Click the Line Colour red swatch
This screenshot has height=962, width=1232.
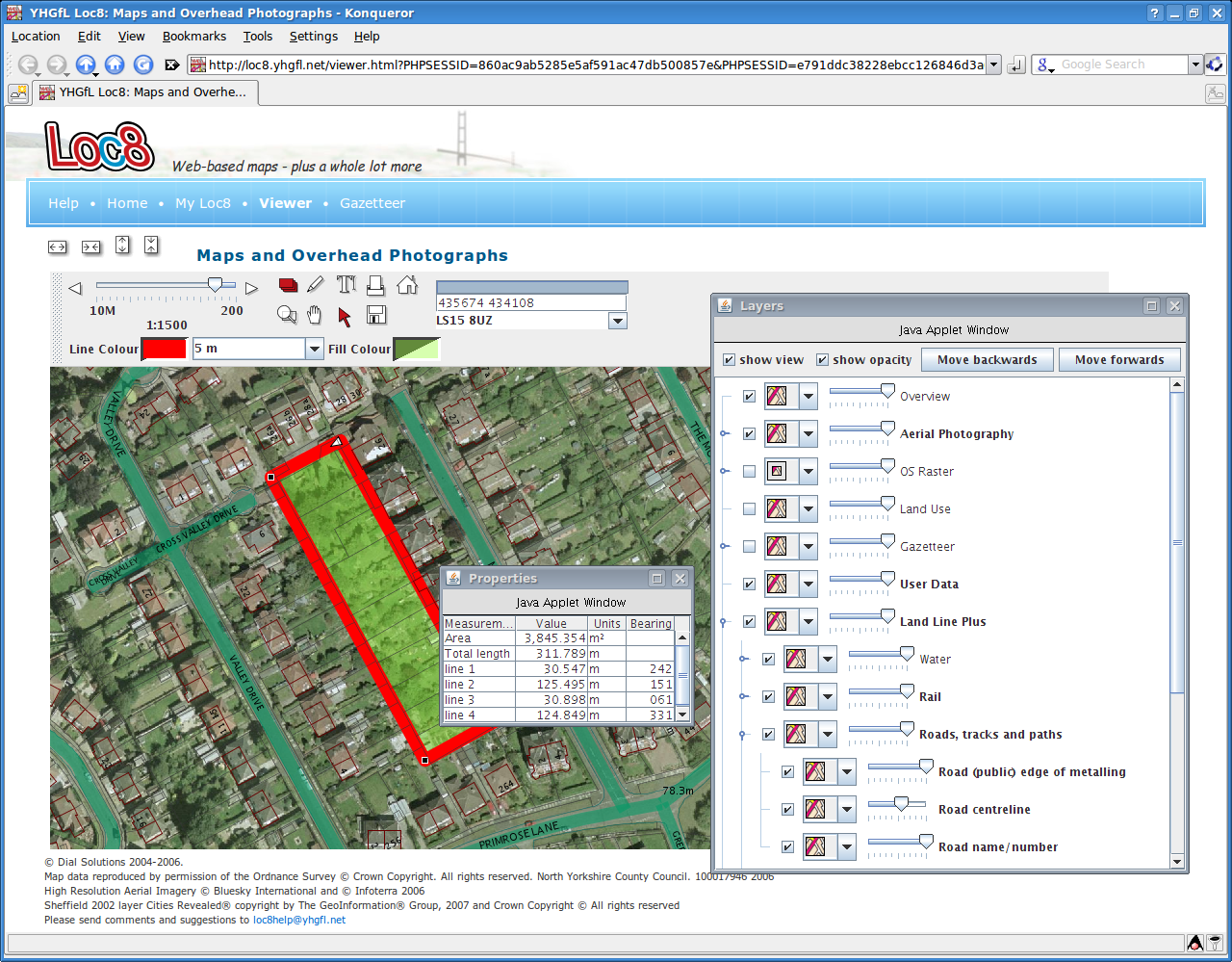pos(165,349)
